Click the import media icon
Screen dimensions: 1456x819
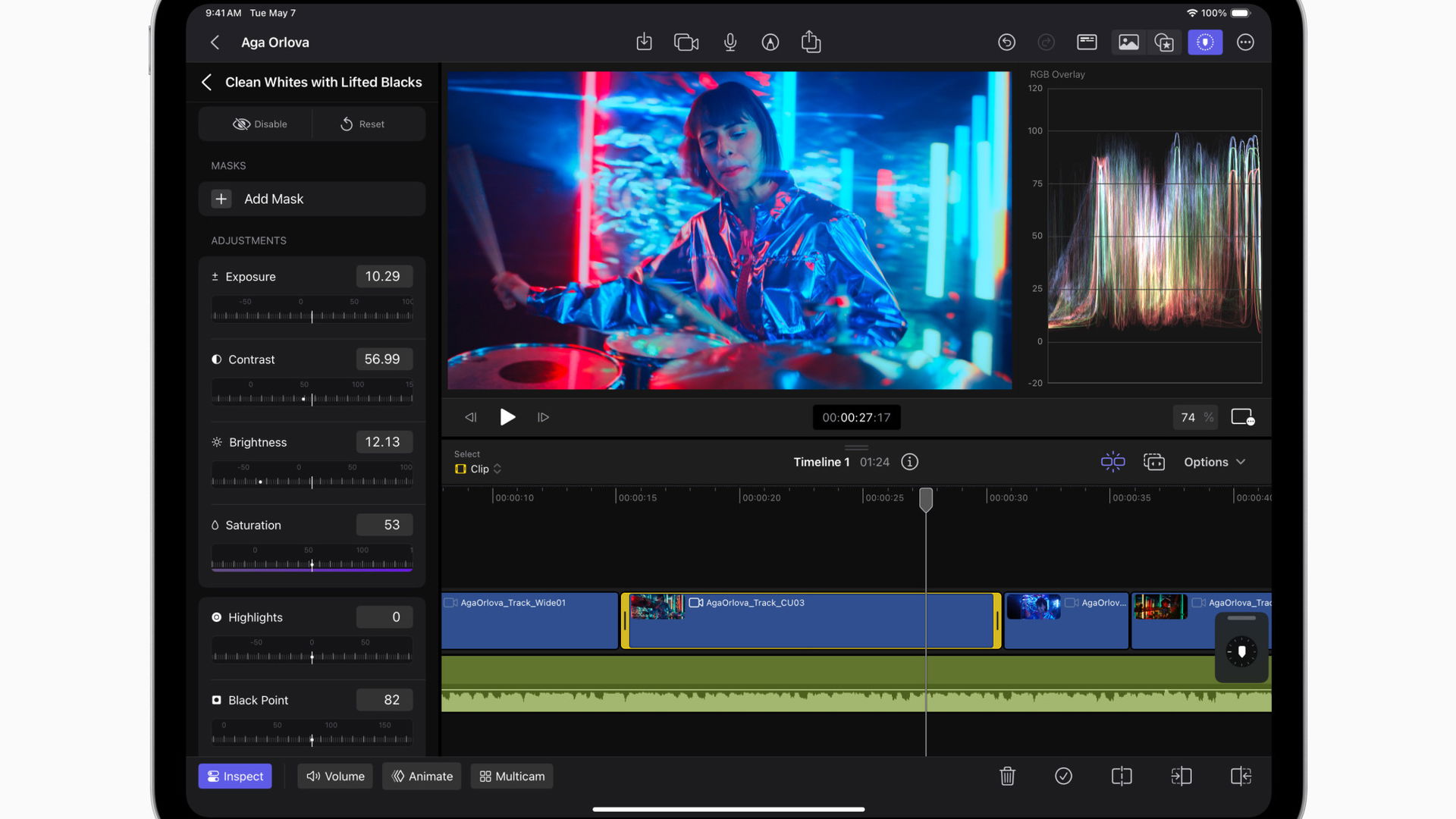tap(644, 42)
